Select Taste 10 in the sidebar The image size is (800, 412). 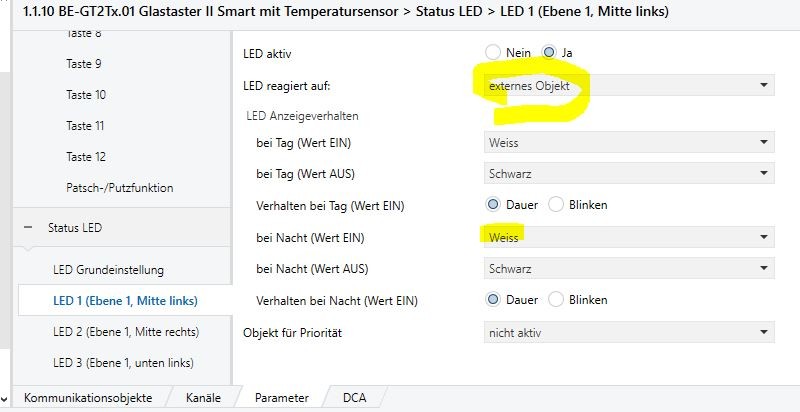click(86, 95)
